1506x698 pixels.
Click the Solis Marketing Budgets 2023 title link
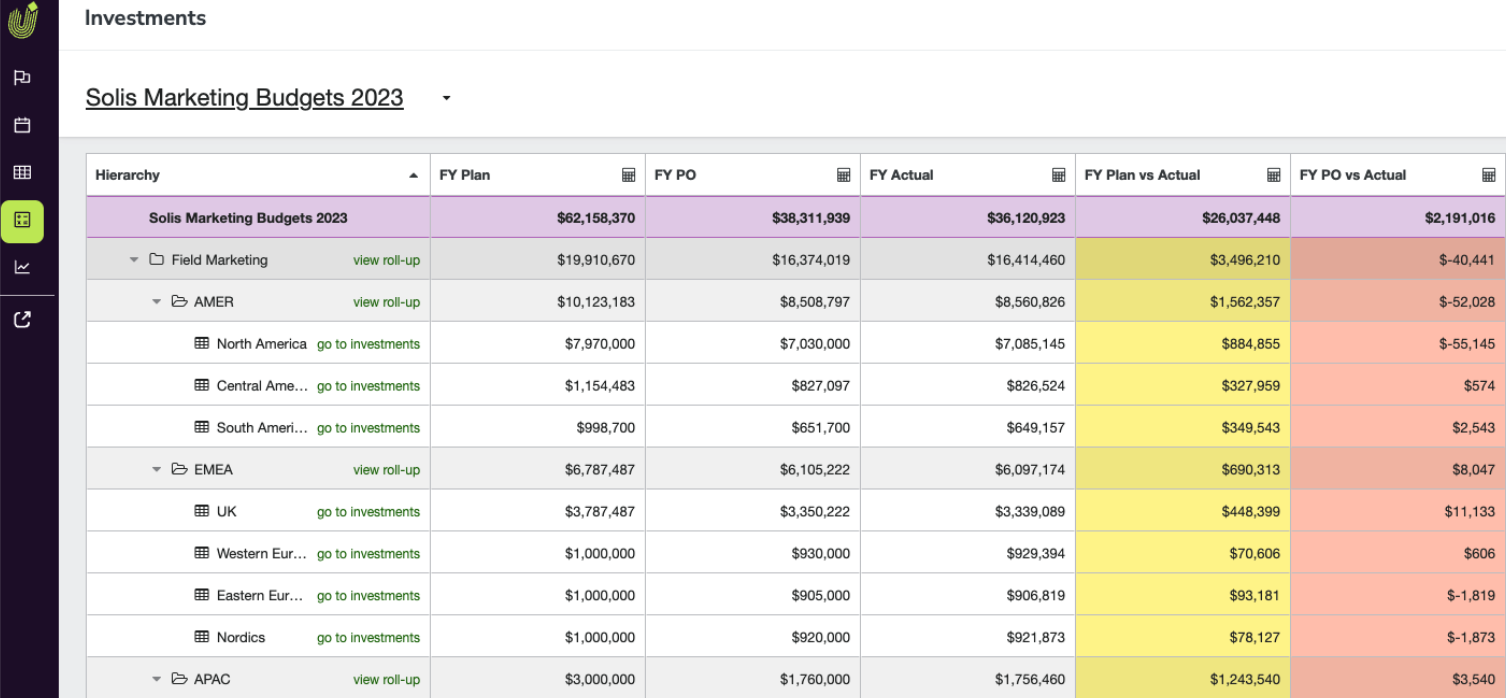[x=245, y=98]
